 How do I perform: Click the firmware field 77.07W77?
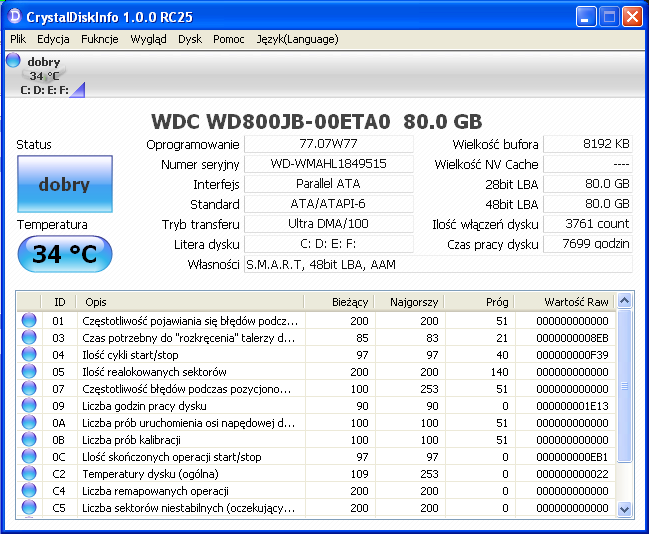pos(329,144)
